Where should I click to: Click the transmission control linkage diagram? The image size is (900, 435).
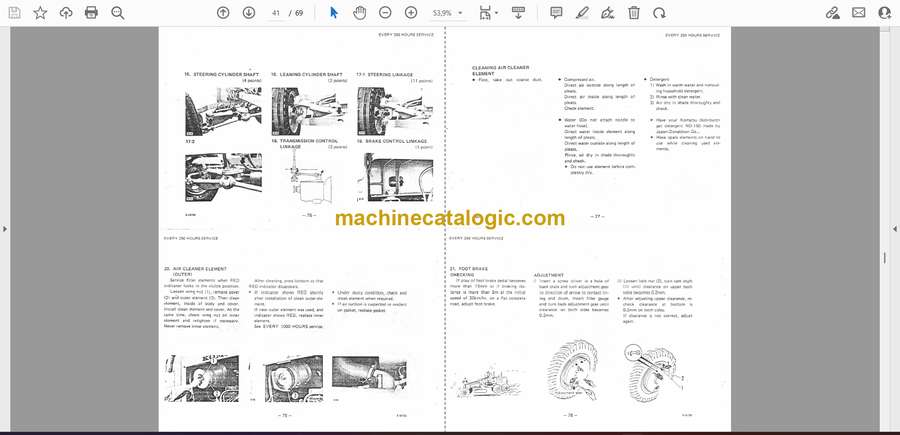pos(308,178)
